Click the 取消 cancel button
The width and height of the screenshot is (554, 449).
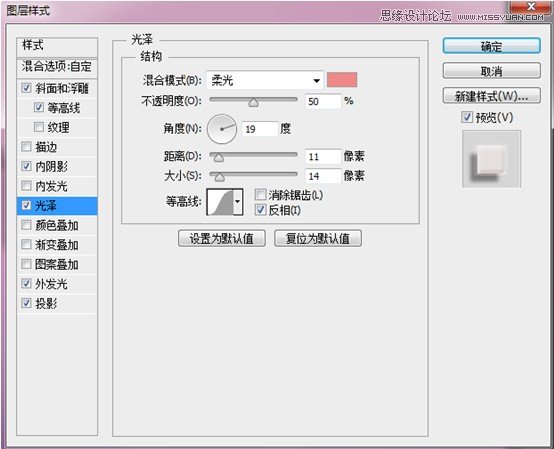pos(491,71)
